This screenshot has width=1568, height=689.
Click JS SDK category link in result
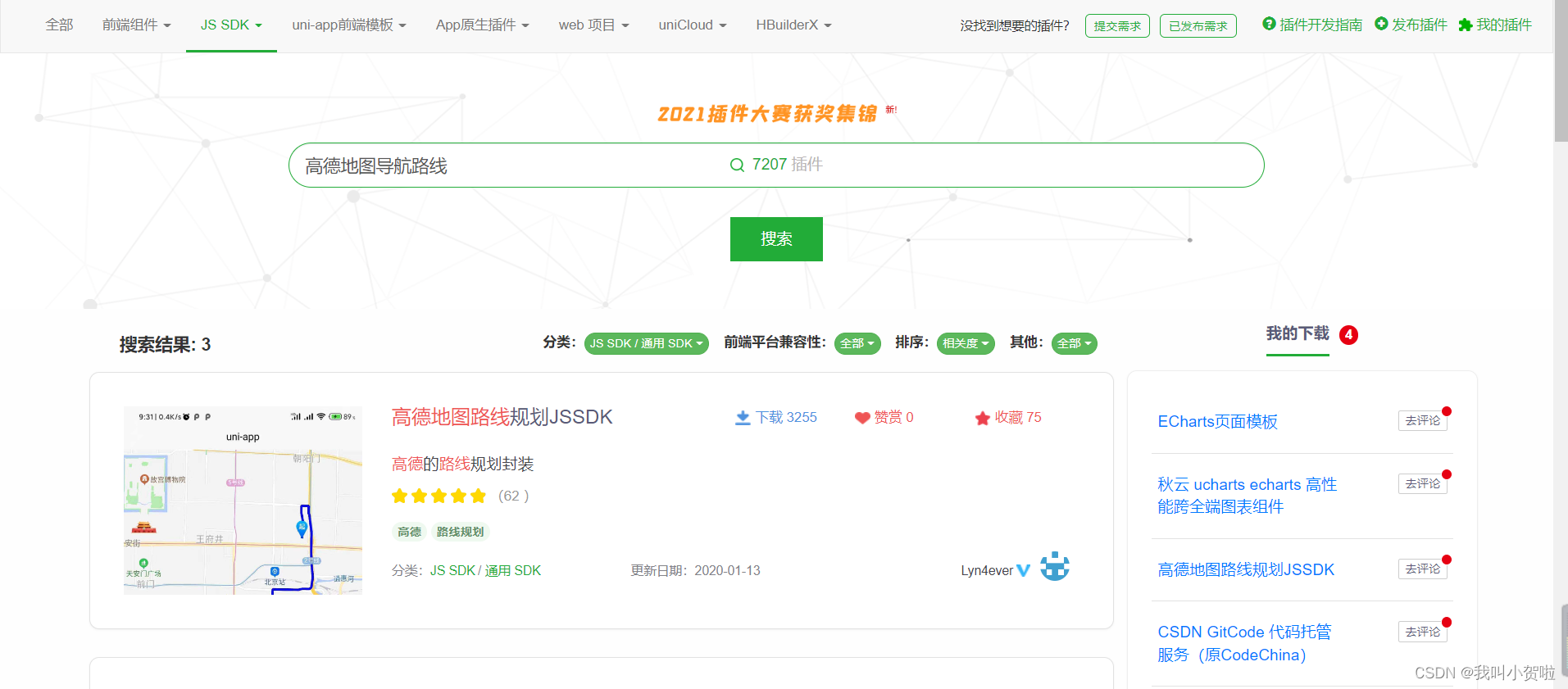tap(452, 570)
